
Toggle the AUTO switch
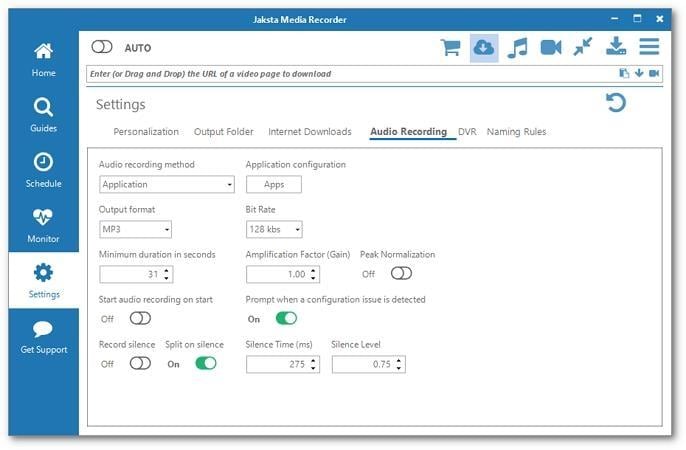pos(102,47)
